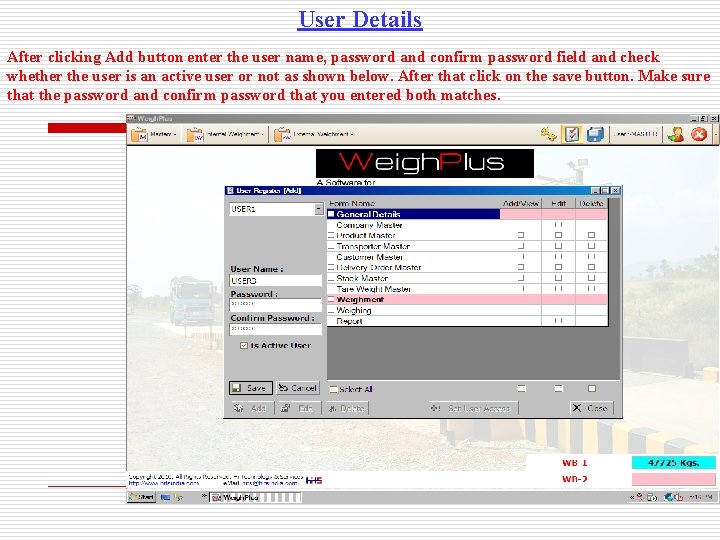Click the user login icon in toolbar
The image size is (720, 540).
click(675, 135)
